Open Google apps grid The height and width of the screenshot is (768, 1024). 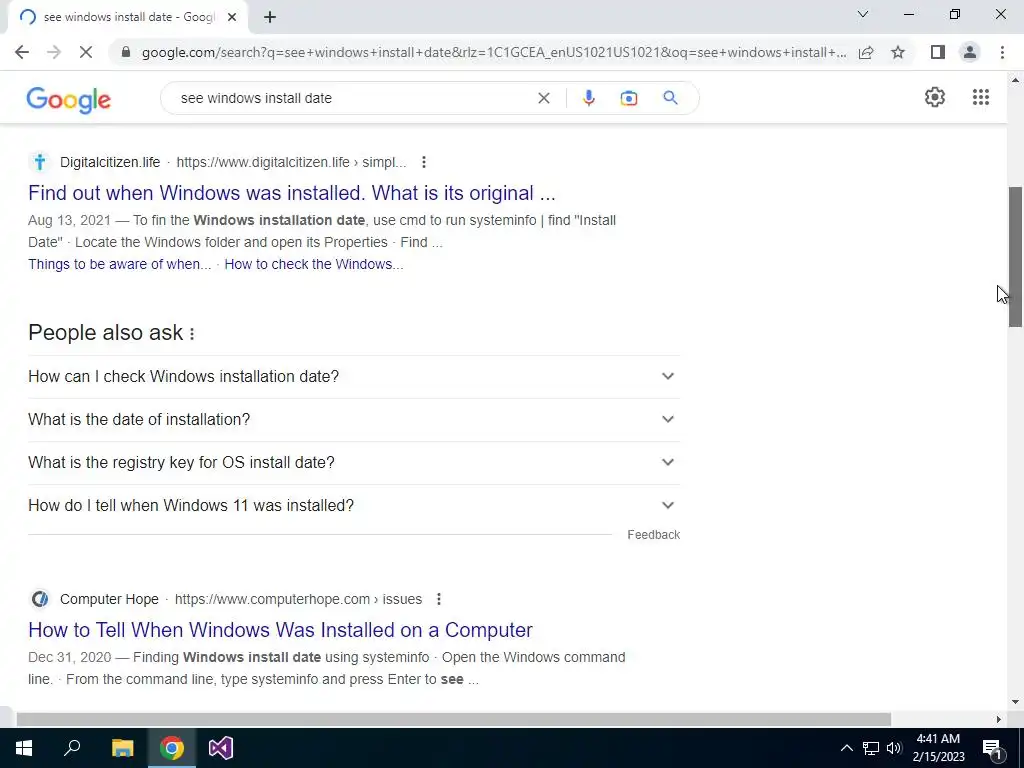pos(980,97)
